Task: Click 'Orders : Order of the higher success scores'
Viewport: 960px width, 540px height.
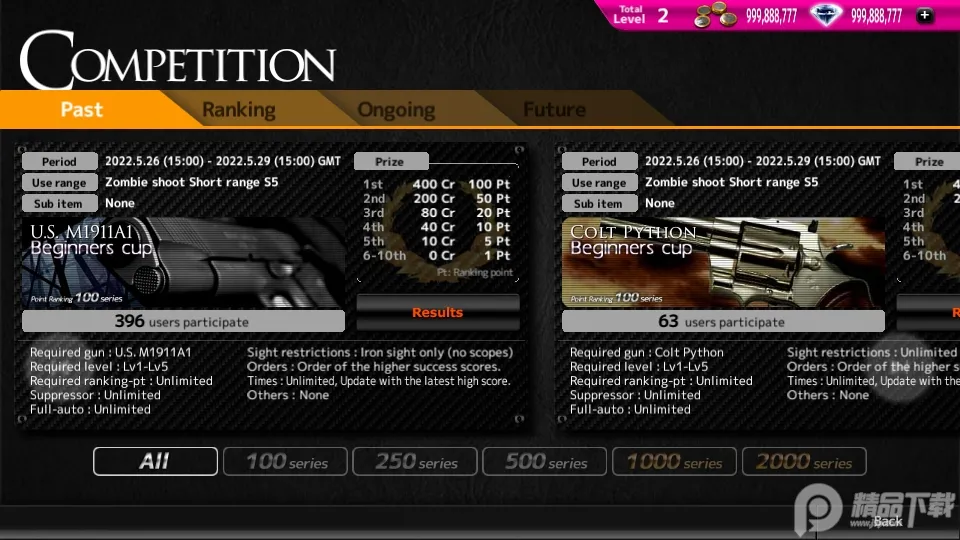Action: pos(373,367)
